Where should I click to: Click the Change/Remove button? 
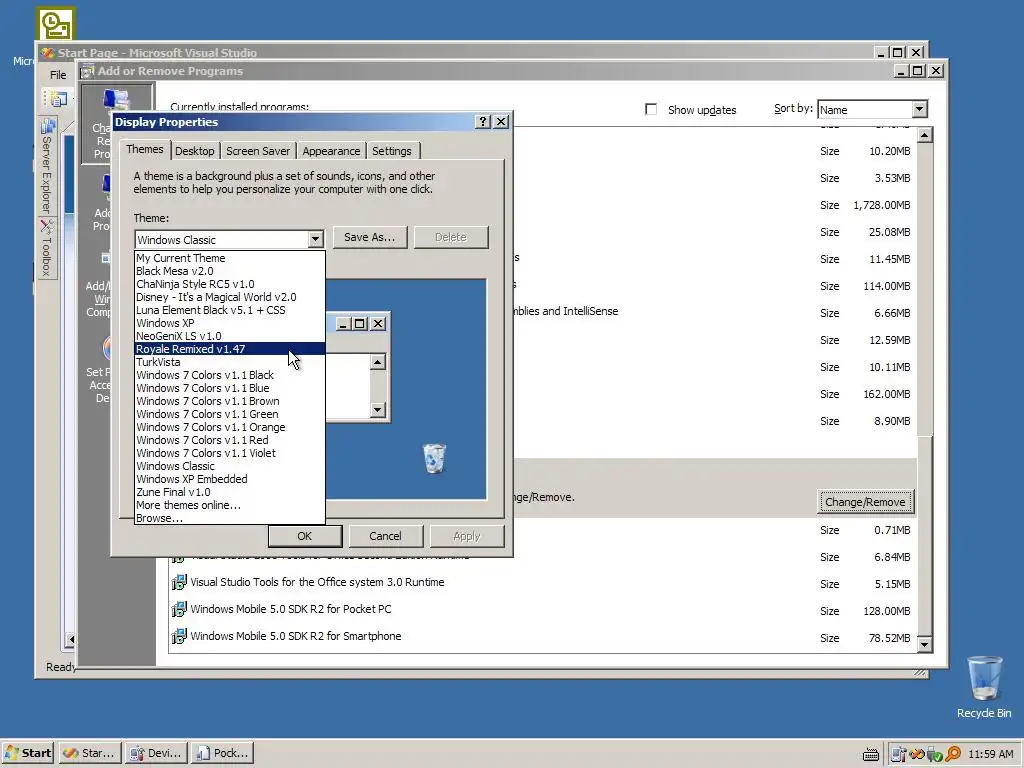pos(865,502)
